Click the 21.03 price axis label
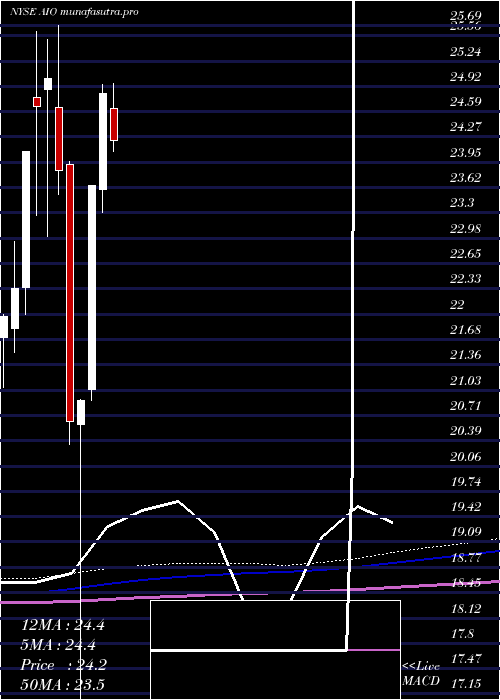Viewport: 500px width, 700px height. coord(466,380)
